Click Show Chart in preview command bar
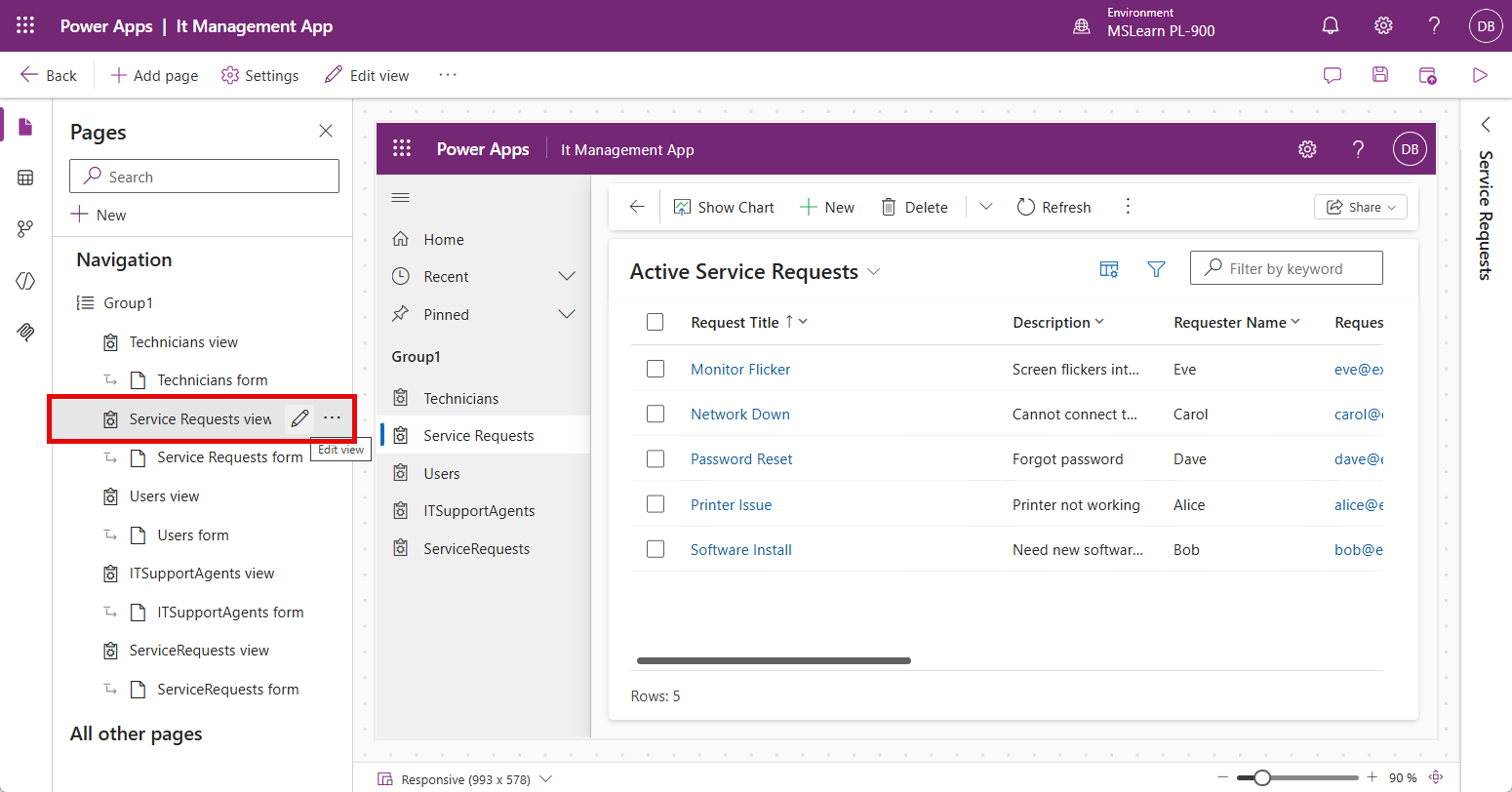 coord(724,207)
